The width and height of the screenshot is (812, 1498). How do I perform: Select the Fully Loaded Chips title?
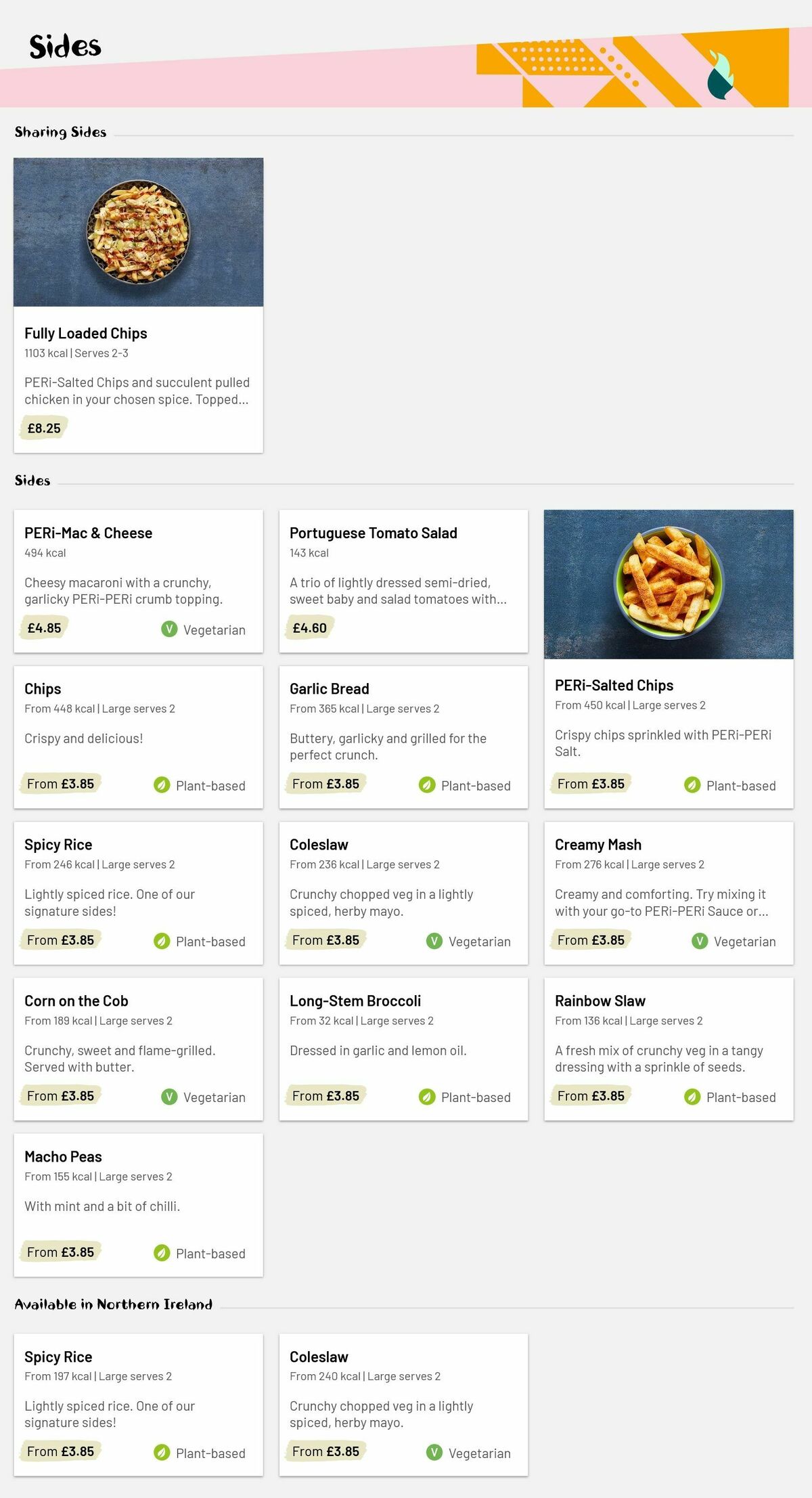[x=86, y=334]
